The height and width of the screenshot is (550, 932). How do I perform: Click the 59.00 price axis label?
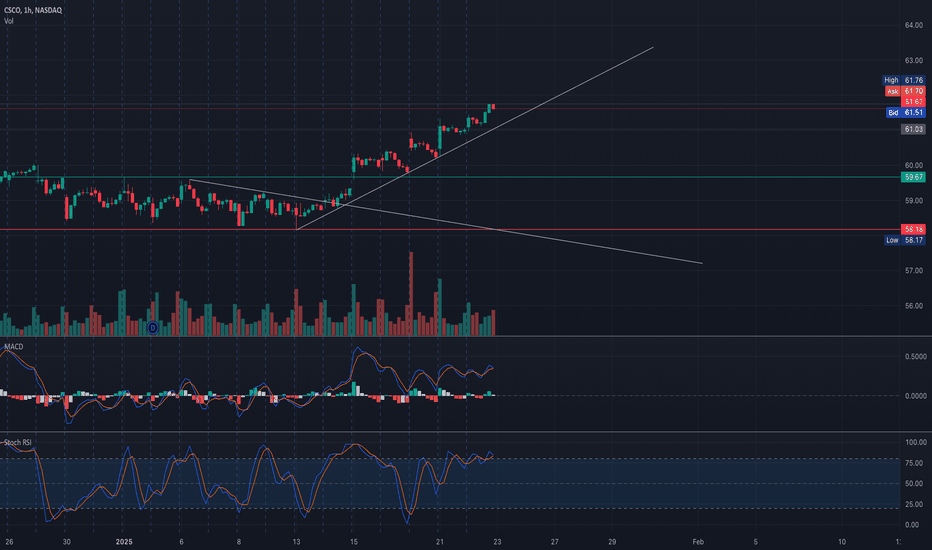point(914,201)
